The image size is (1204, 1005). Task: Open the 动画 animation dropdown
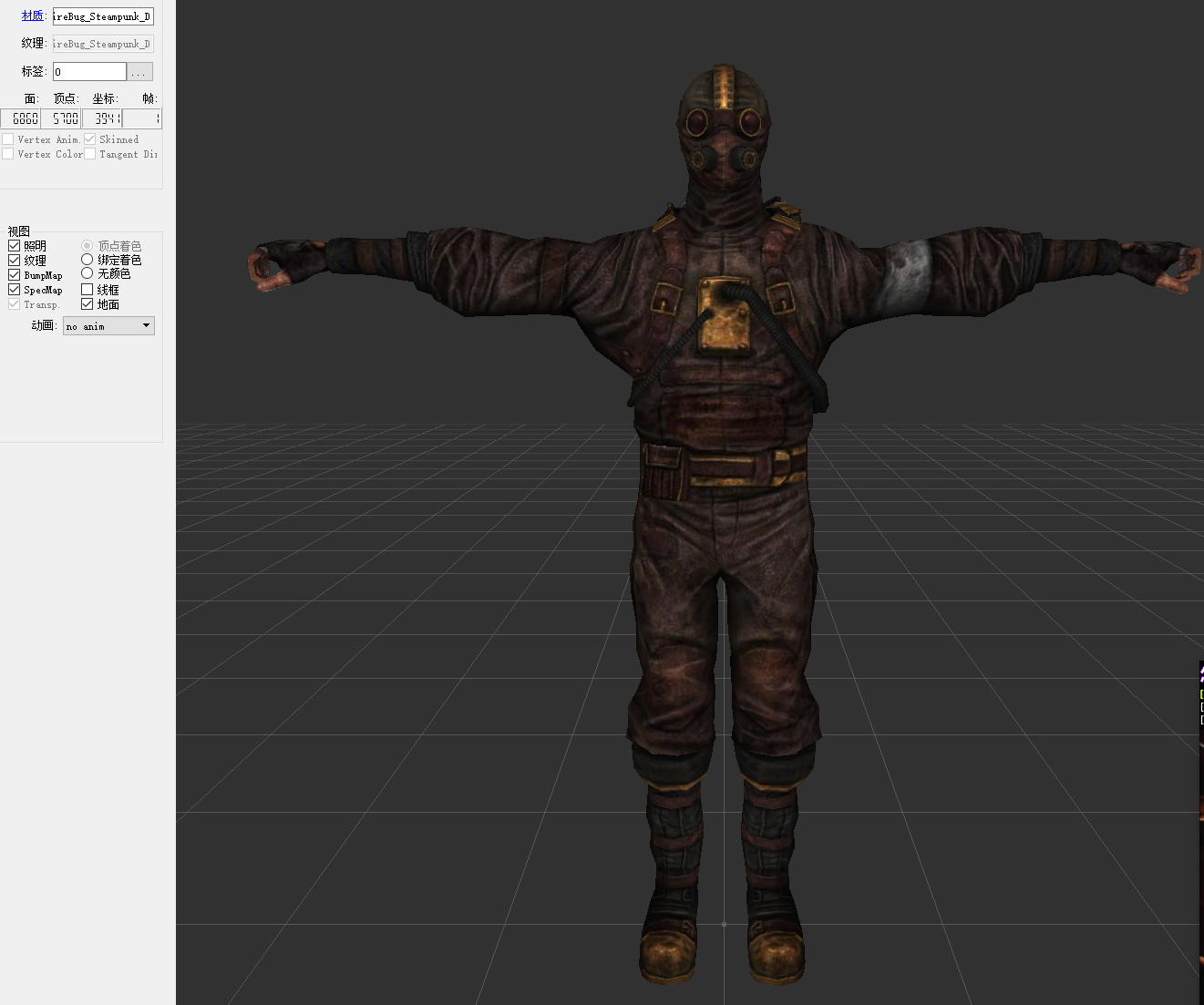point(108,326)
